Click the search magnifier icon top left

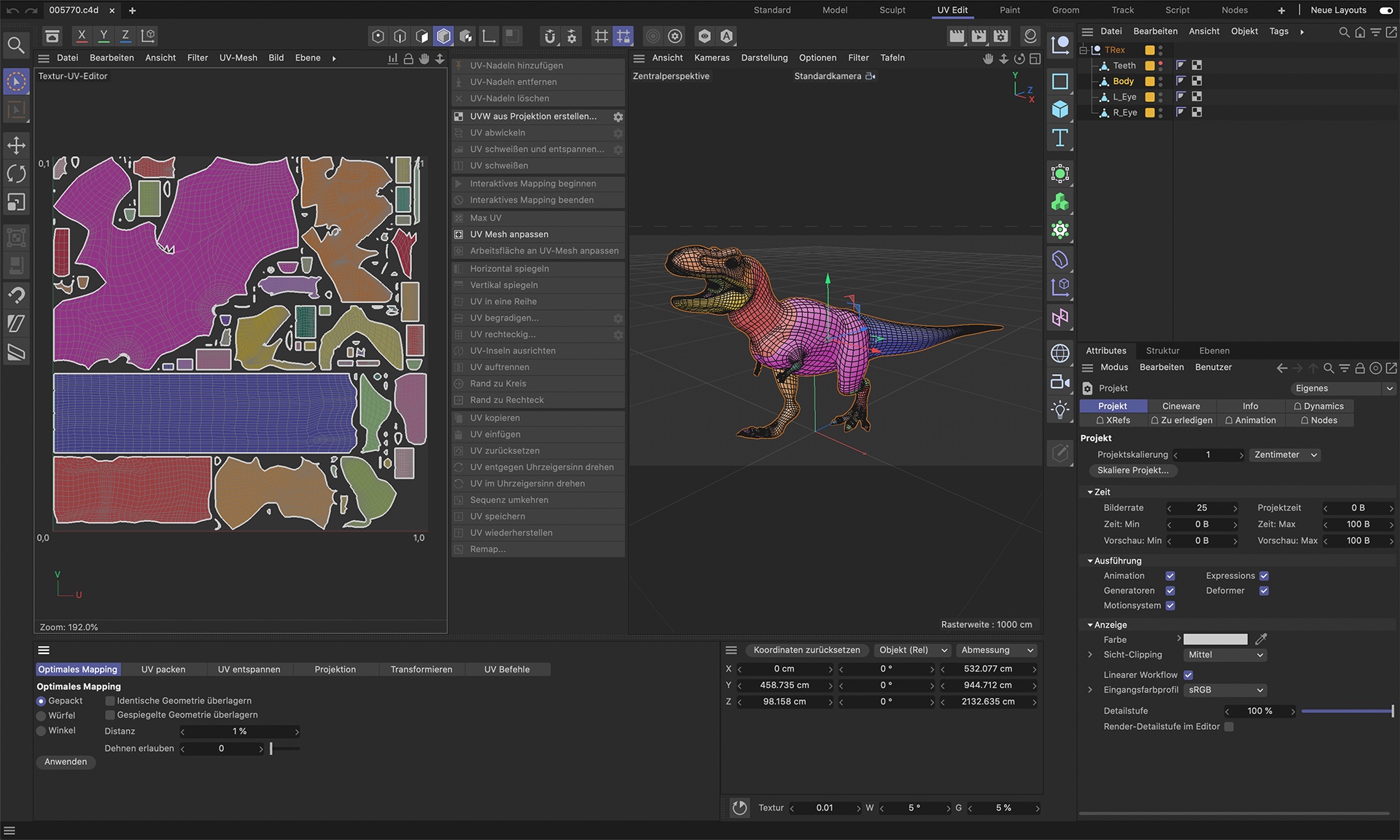point(16,45)
